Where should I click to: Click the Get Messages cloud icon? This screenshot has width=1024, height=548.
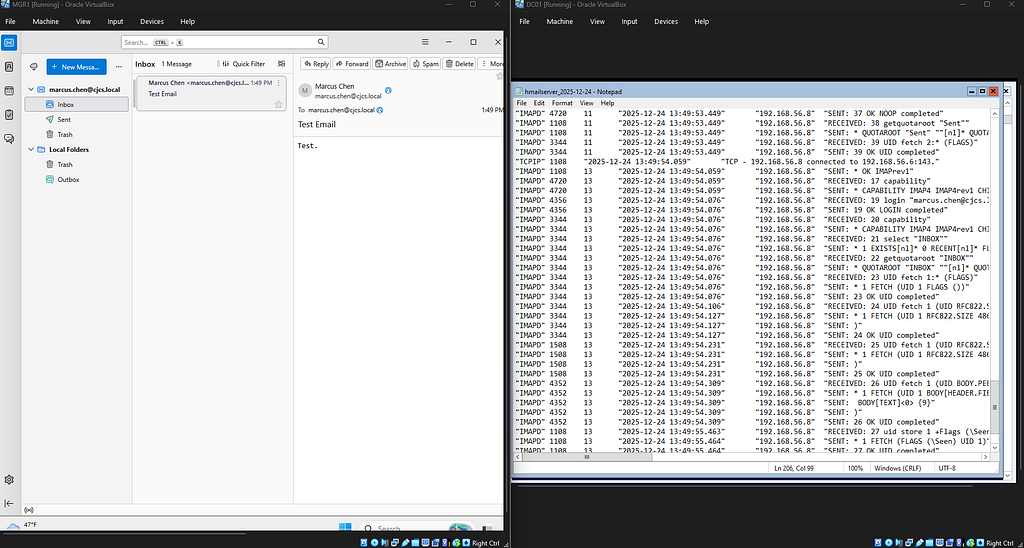click(x=34, y=67)
